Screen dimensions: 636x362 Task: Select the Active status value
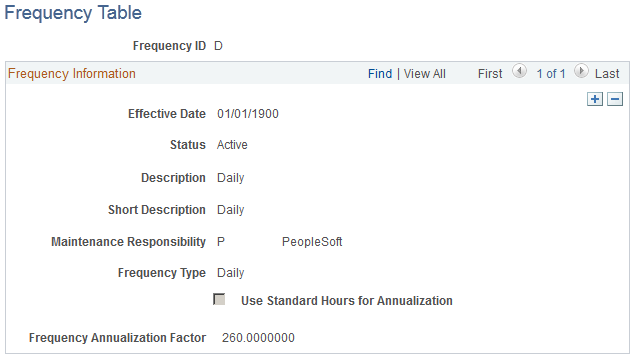coord(232,145)
